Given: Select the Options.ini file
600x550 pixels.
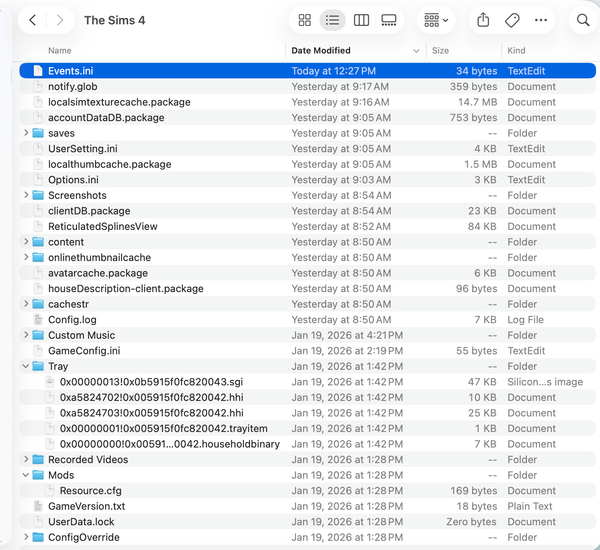Looking at the screenshot, I should pyautogui.click(x=73, y=180).
